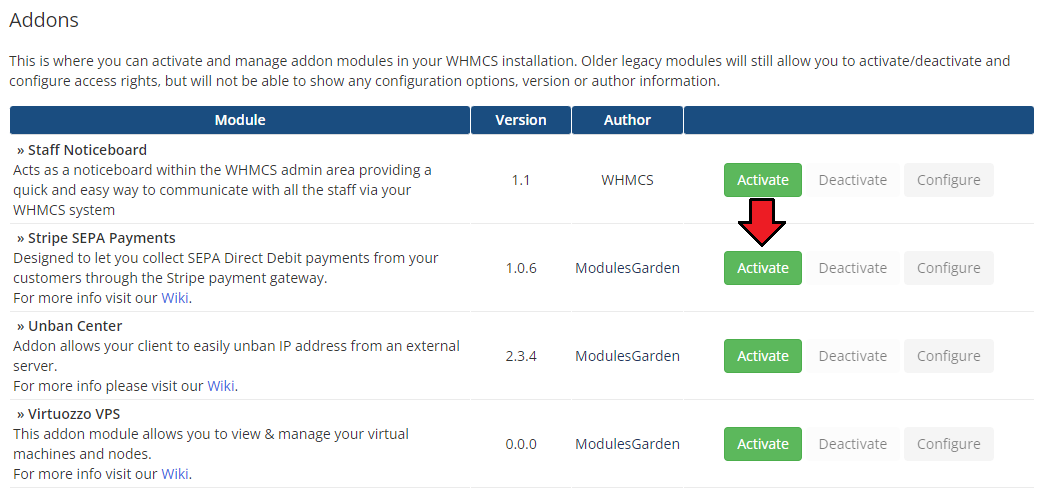Click version 1.0.6 cell
Viewport: 1041px width, 498px height.
(520, 268)
